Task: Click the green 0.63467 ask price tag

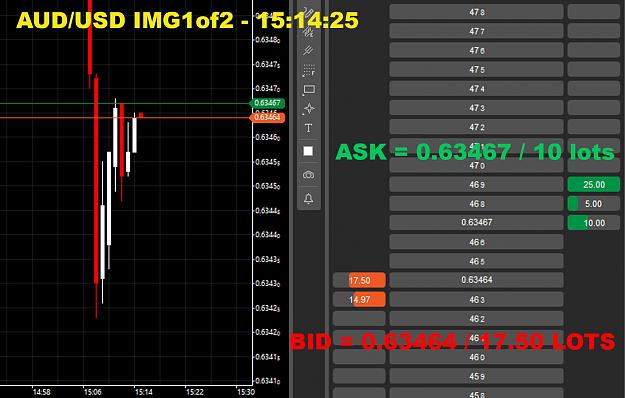Action: click(x=267, y=103)
